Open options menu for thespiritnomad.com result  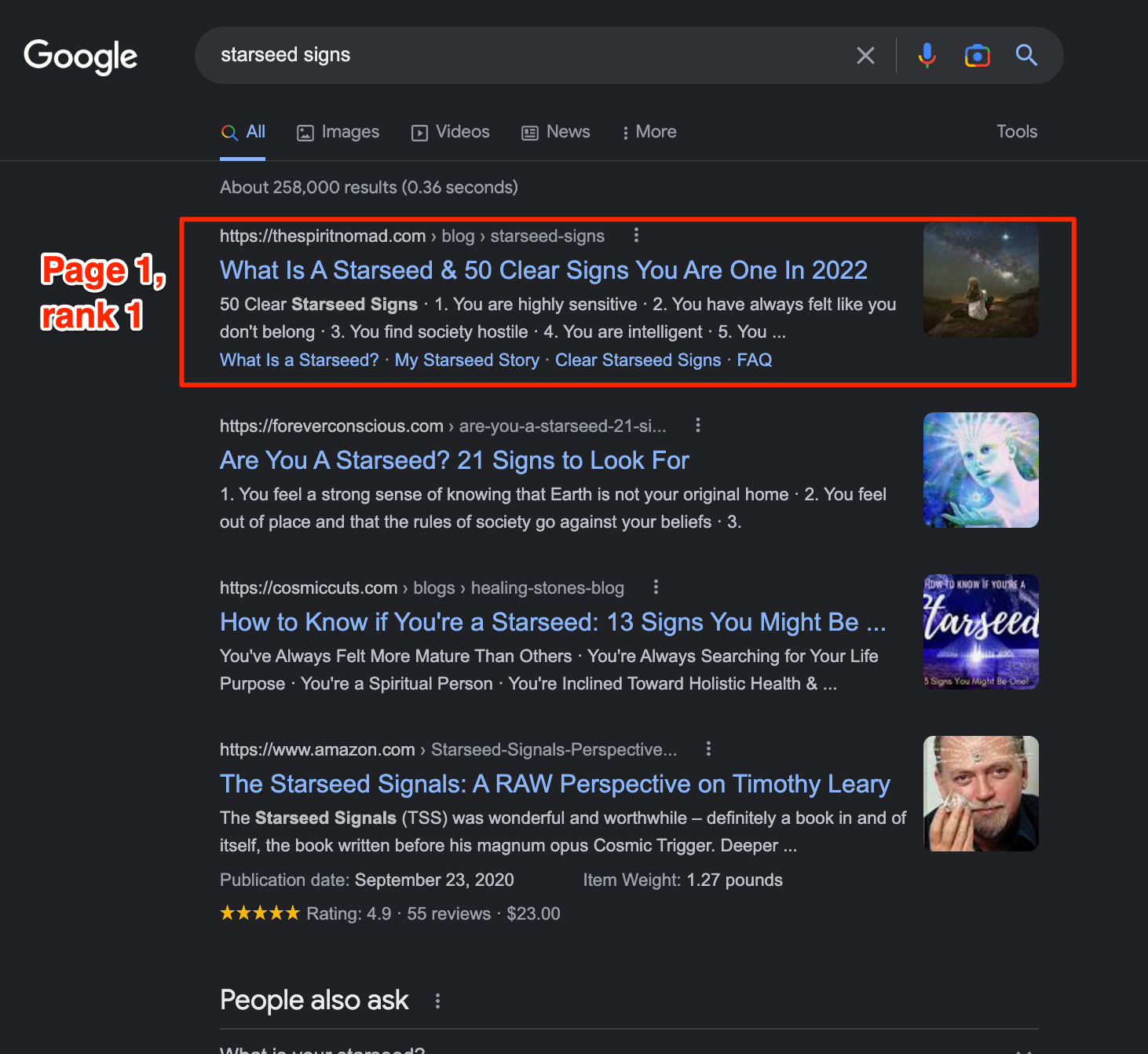pos(636,236)
